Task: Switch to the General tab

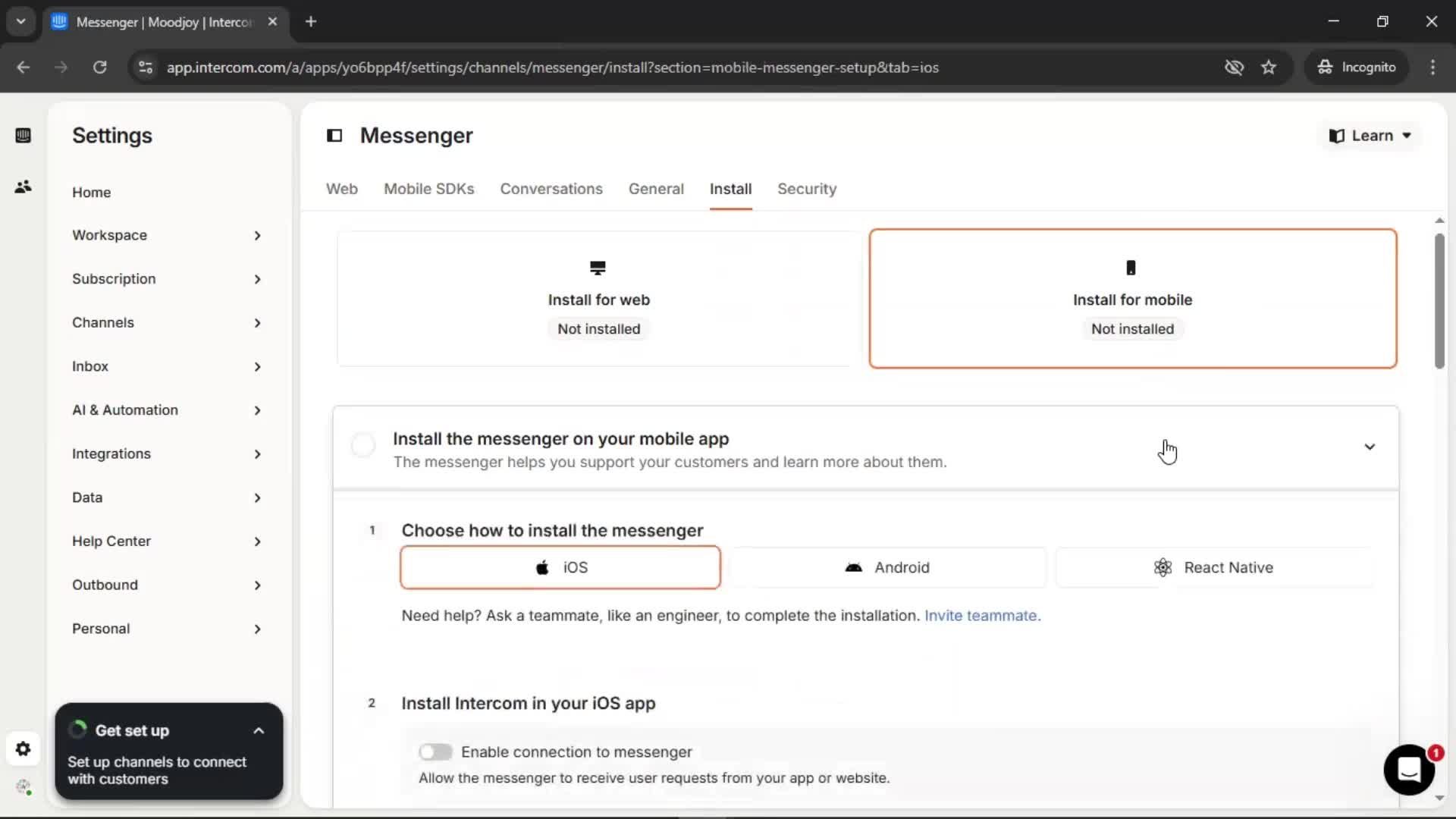Action: click(x=656, y=189)
